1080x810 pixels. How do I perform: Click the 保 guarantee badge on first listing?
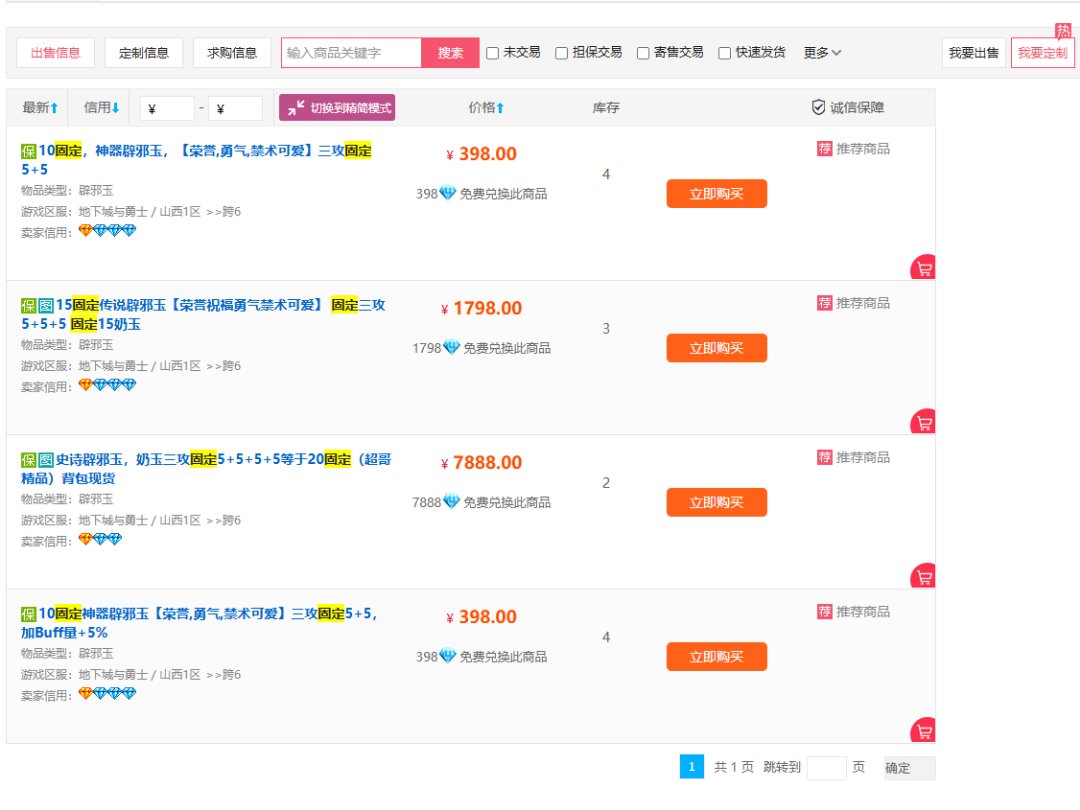[29, 151]
